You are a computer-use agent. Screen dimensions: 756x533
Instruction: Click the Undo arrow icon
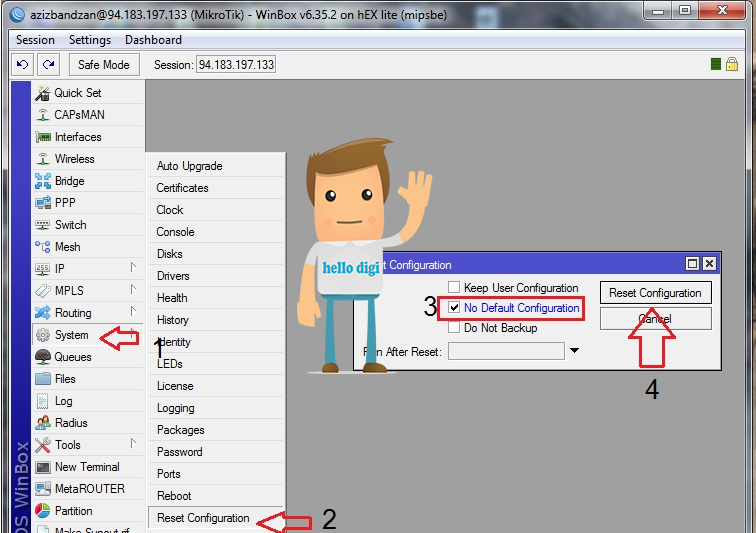click(x=22, y=64)
